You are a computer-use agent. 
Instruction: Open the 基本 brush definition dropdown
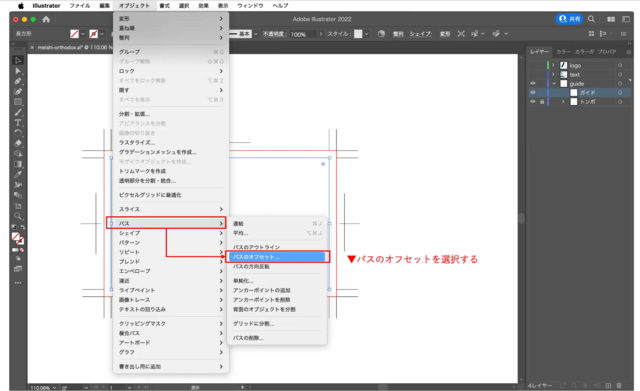click(256, 34)
